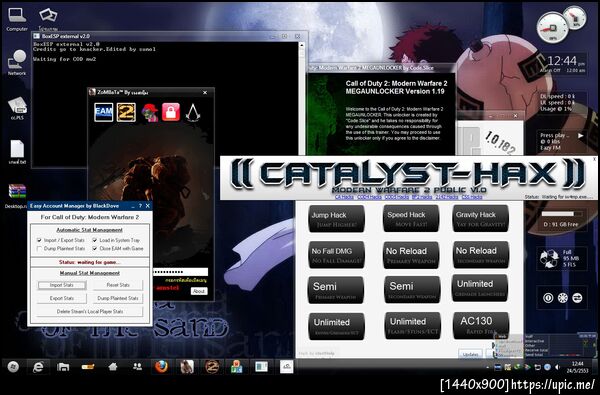600x395 pixels.
Task: Click the taskbar clock showing 12:44
Action: click(x=577, y=366)
